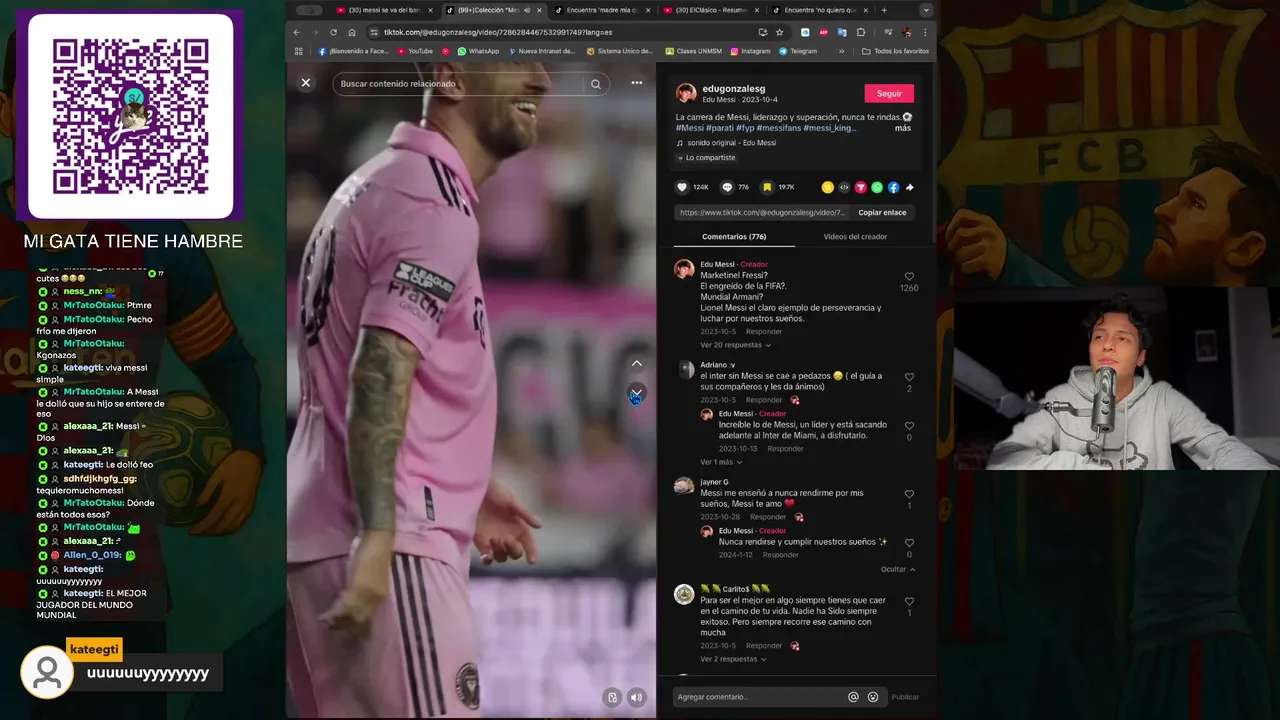
Task: Click the #Messi hashtag link
Action: point(690,128)
